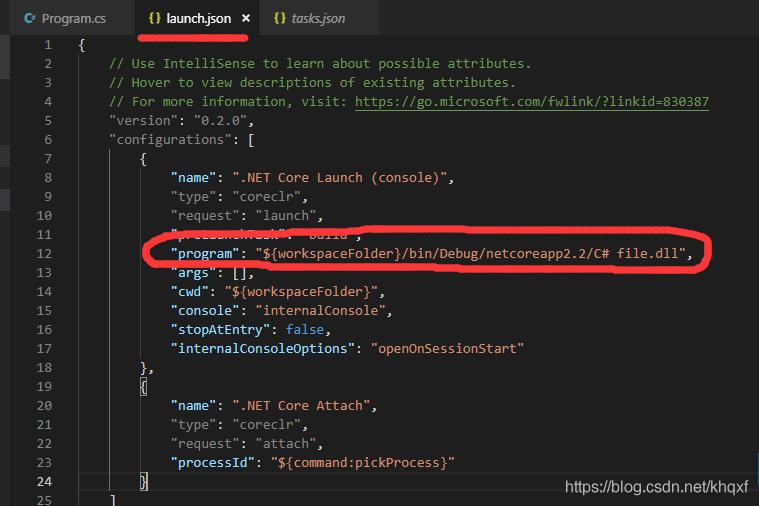The height and width of the screenshot is (506, 759).
Task: Click line number 12 in the gutter
Action: pos(44,254)
